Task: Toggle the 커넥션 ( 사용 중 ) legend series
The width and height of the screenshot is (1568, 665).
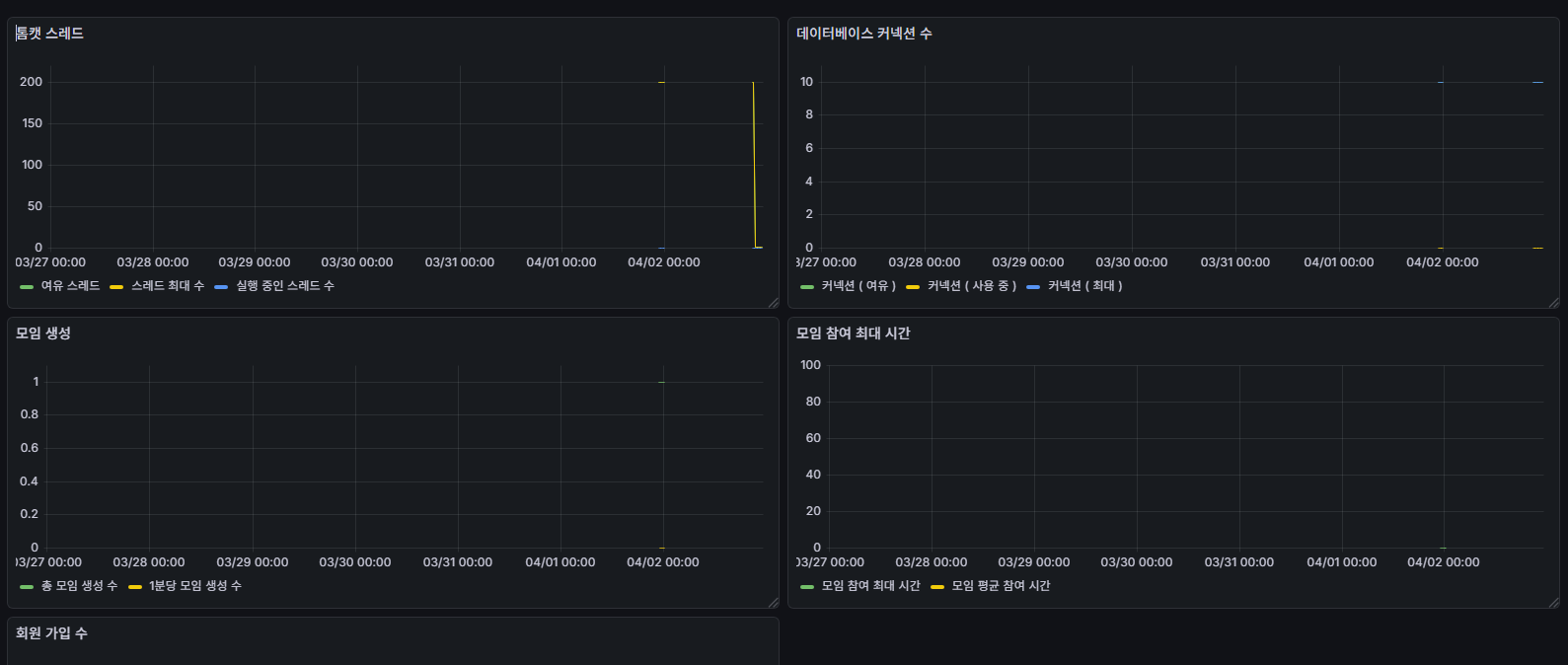Action: tap(972, 286)
